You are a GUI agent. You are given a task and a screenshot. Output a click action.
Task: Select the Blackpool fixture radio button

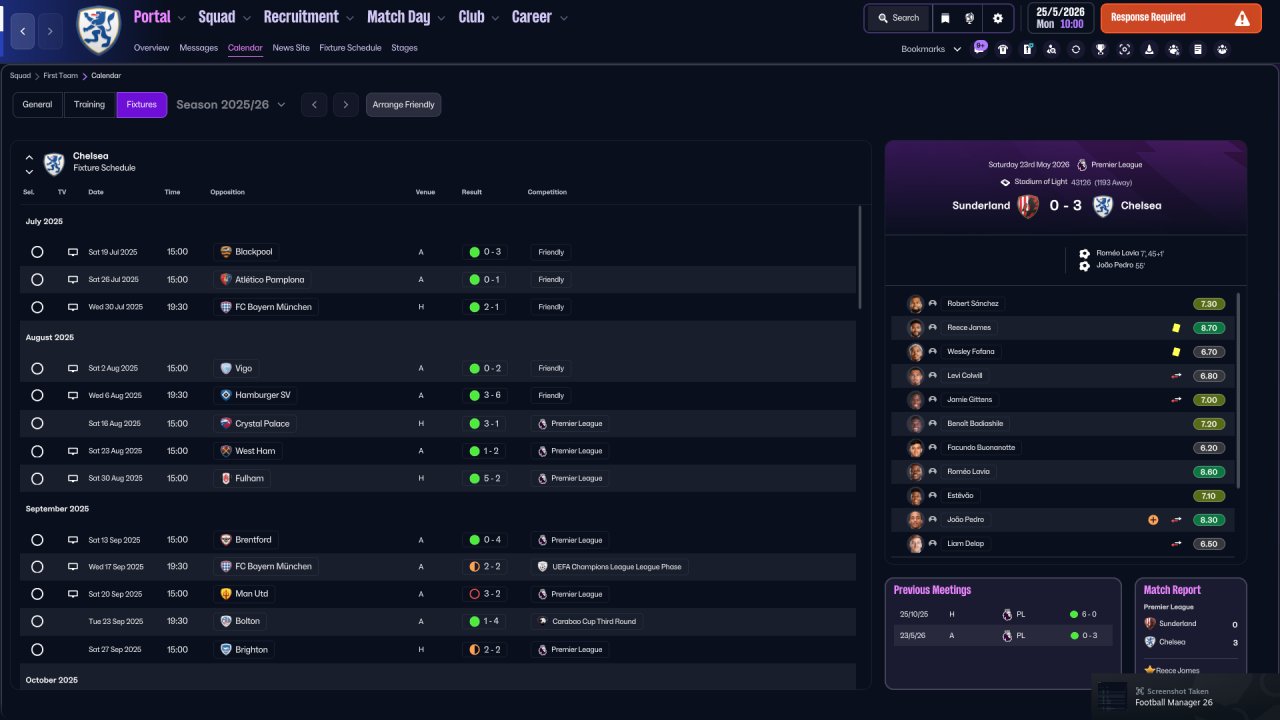tap(37, 252)
